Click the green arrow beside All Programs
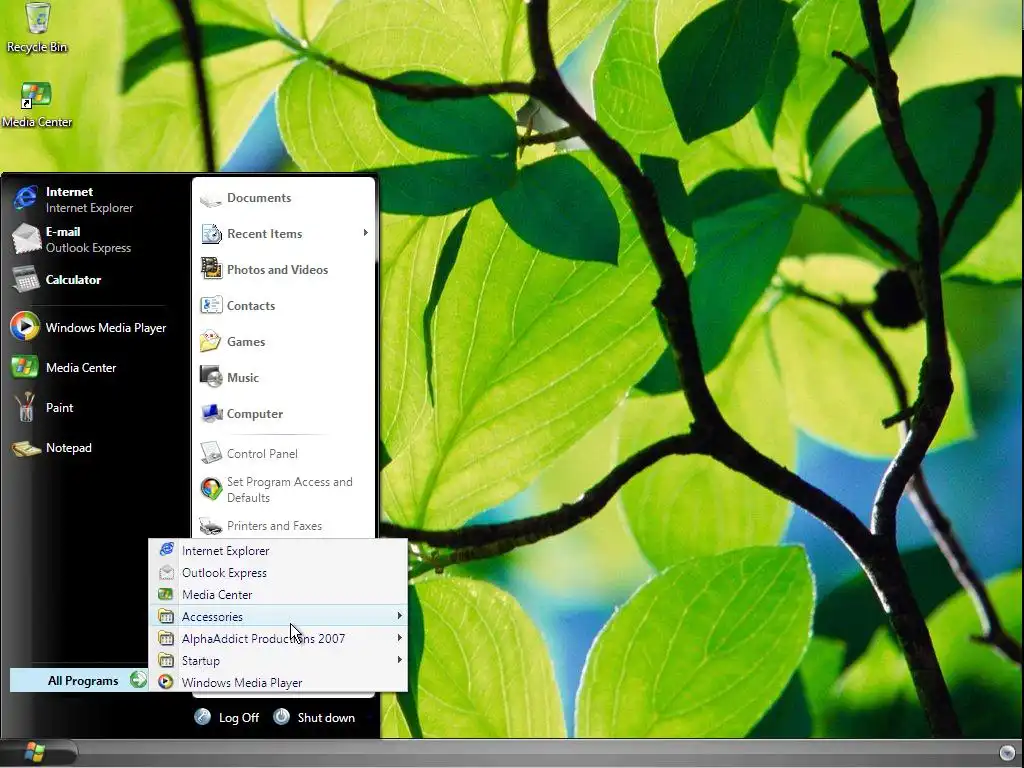The width and height of the screenshot is (1024, 768). click(138, 680)
